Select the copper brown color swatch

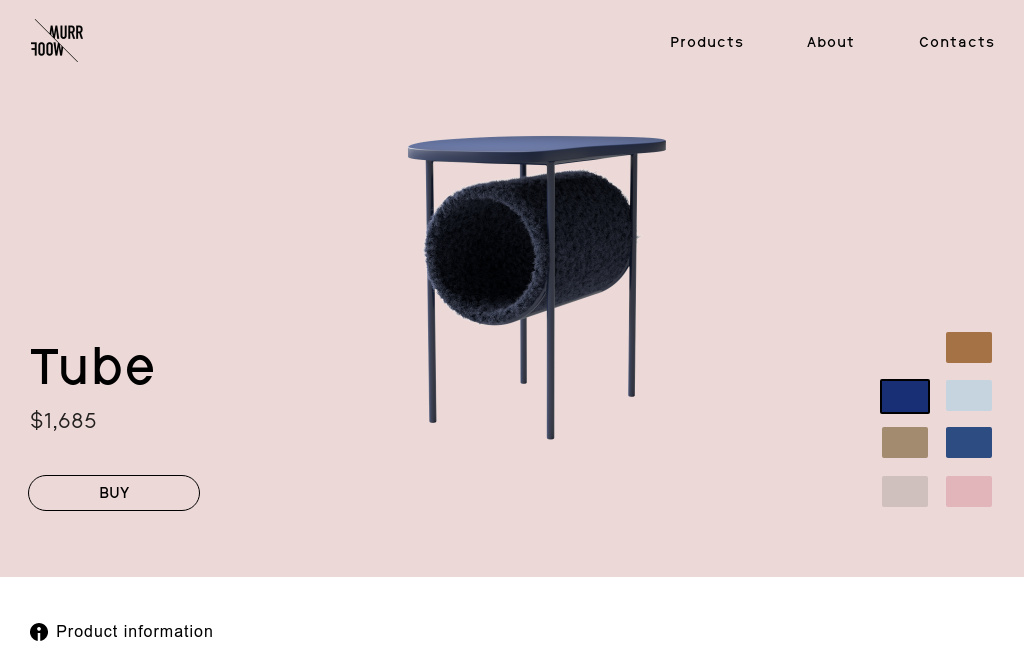coord(968,347)
